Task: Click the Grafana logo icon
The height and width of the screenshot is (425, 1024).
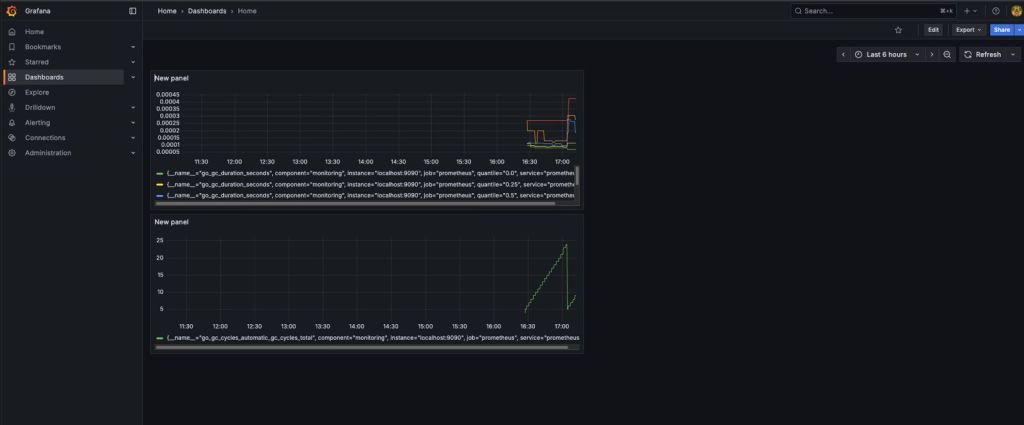Action: tap(12, 11)
